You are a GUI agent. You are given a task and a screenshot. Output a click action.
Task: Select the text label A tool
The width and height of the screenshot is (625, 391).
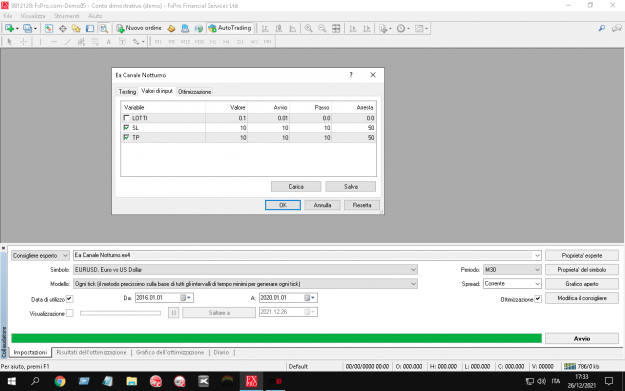click(x=108, y=41)
